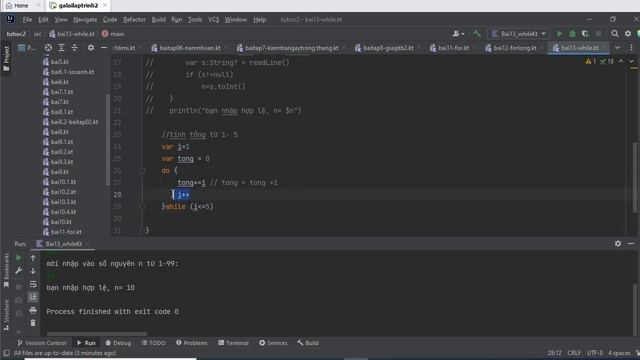640x360 pixels.
Task: Toggle scroll to end in Run console
Action: point(33,297)
